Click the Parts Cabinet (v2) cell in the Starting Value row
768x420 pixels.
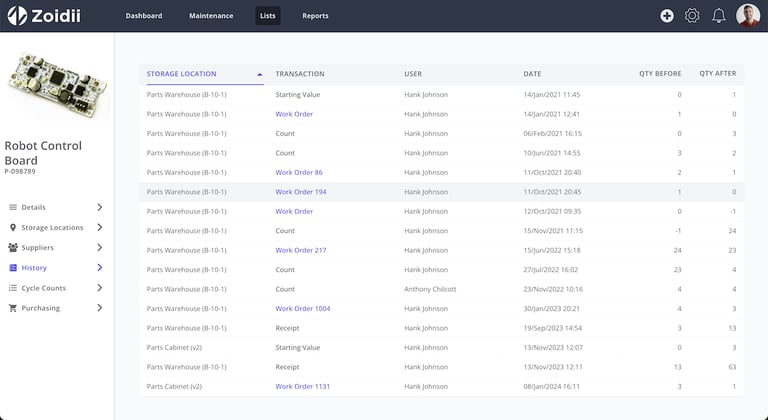point(174,347)
